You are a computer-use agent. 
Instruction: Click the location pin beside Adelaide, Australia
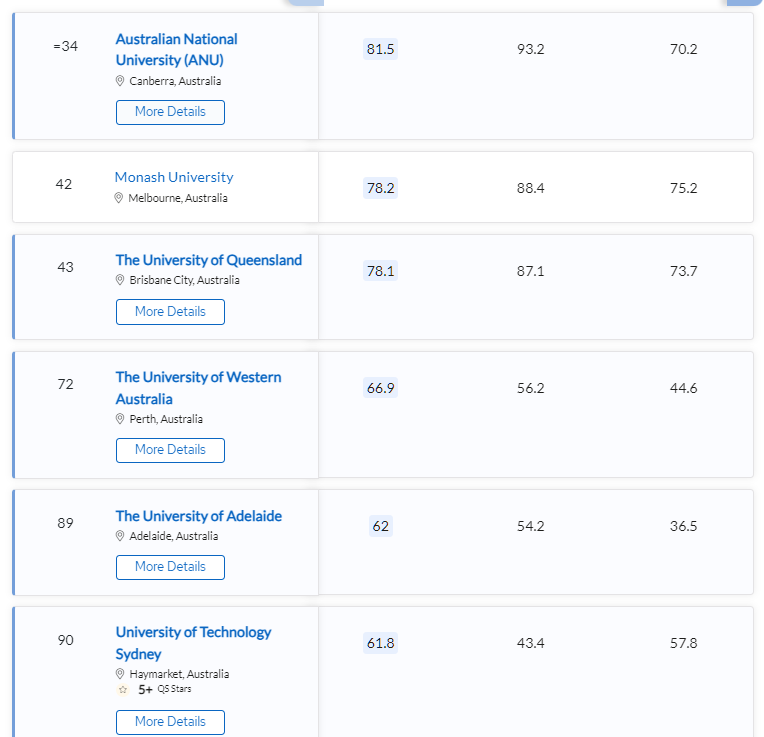[120, 536]
